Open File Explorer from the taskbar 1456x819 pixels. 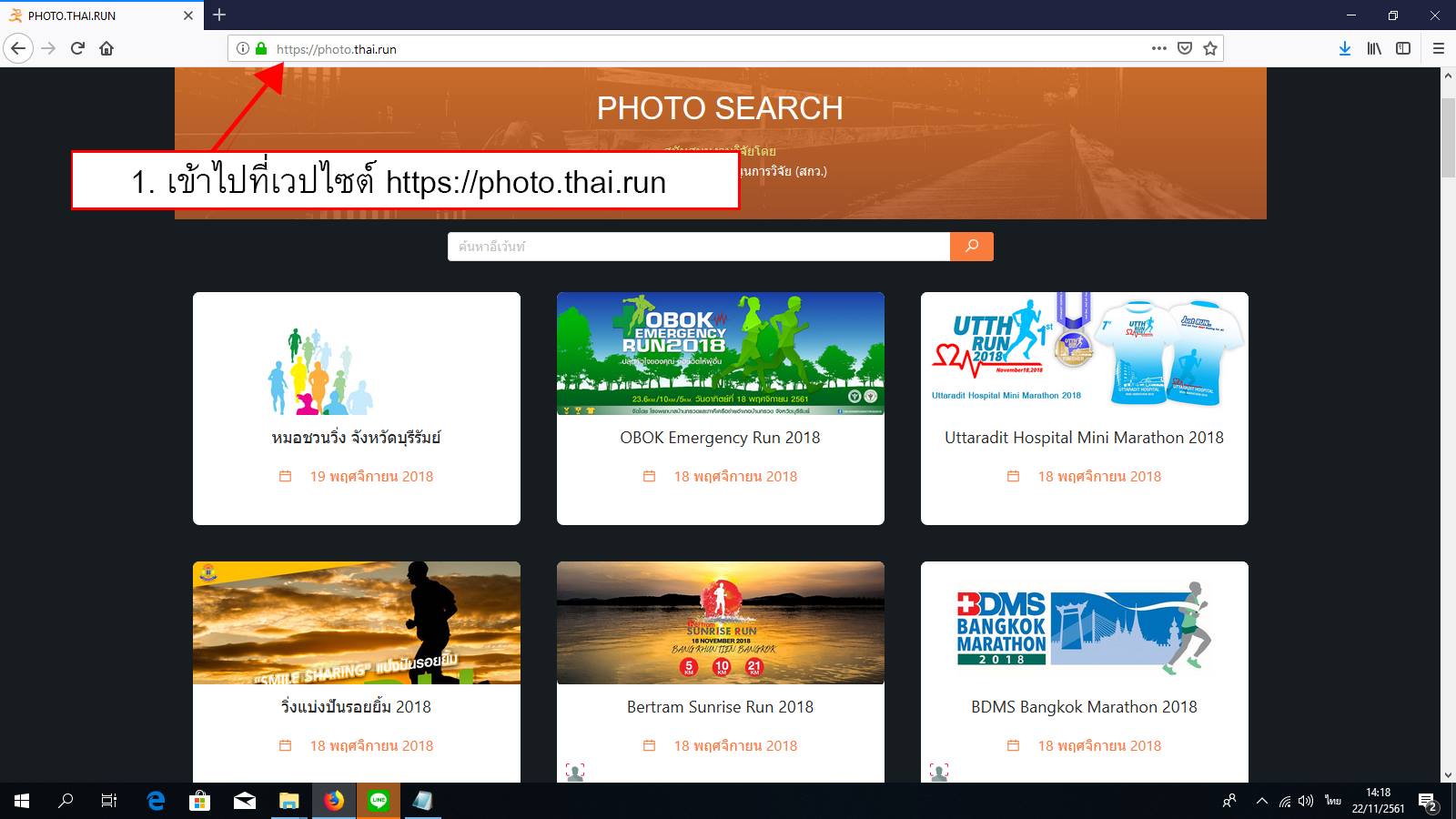coord(289,801)
